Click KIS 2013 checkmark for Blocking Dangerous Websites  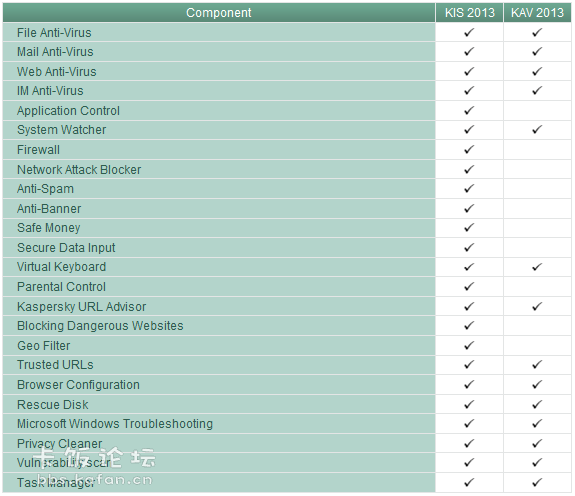[x=469, y=326]
